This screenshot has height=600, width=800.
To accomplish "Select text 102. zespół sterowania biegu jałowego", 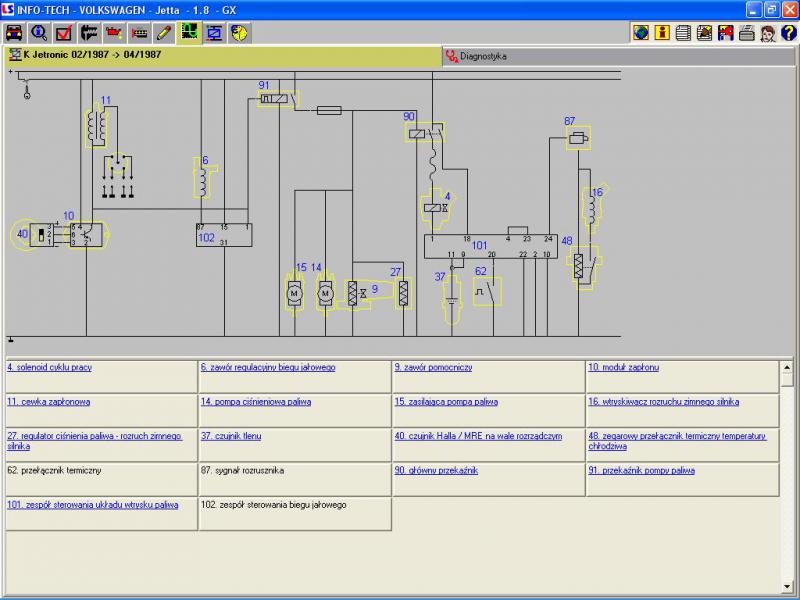I will click(x=273, y=505).
